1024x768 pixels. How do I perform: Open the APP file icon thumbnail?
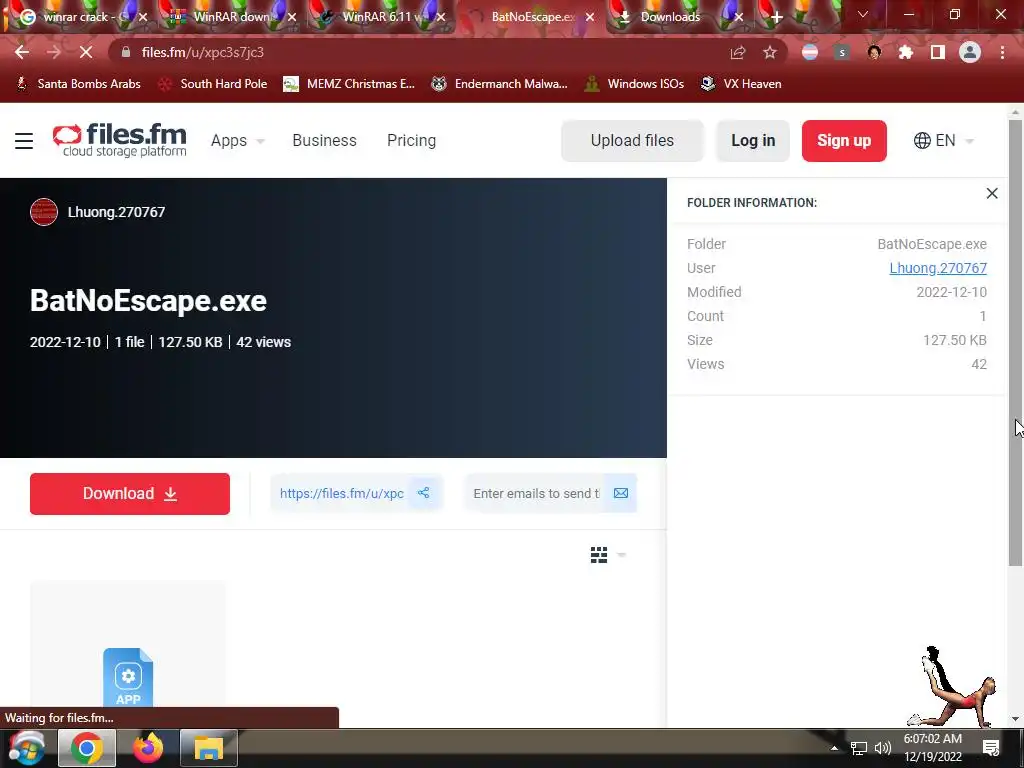128,678
